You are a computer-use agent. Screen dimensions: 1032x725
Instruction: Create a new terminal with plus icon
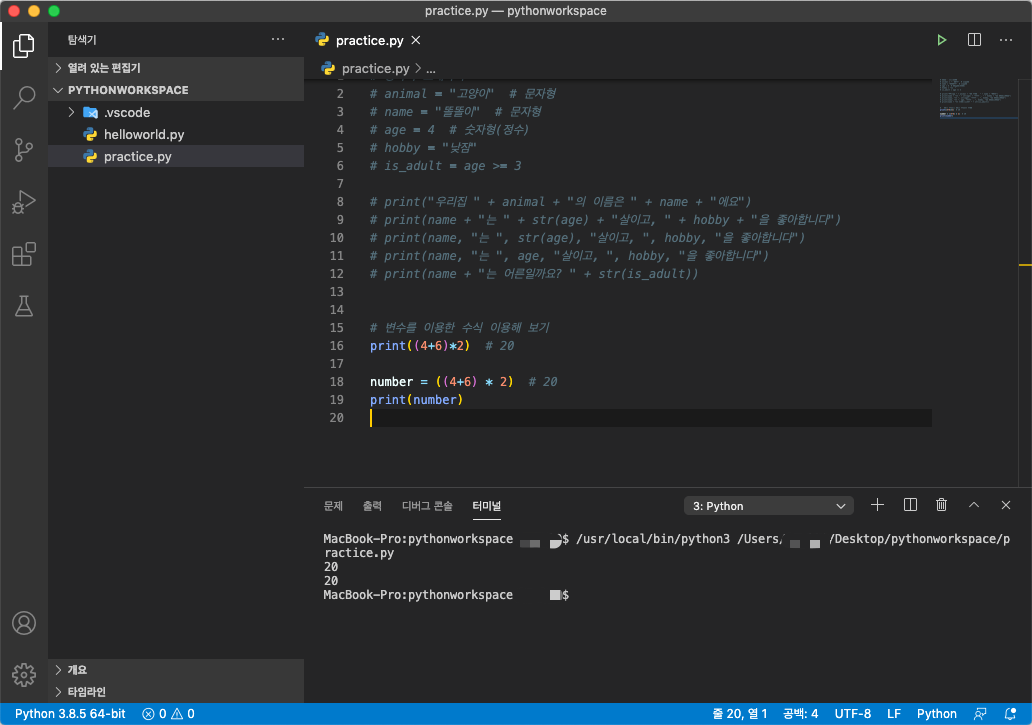tap(877, 505)
